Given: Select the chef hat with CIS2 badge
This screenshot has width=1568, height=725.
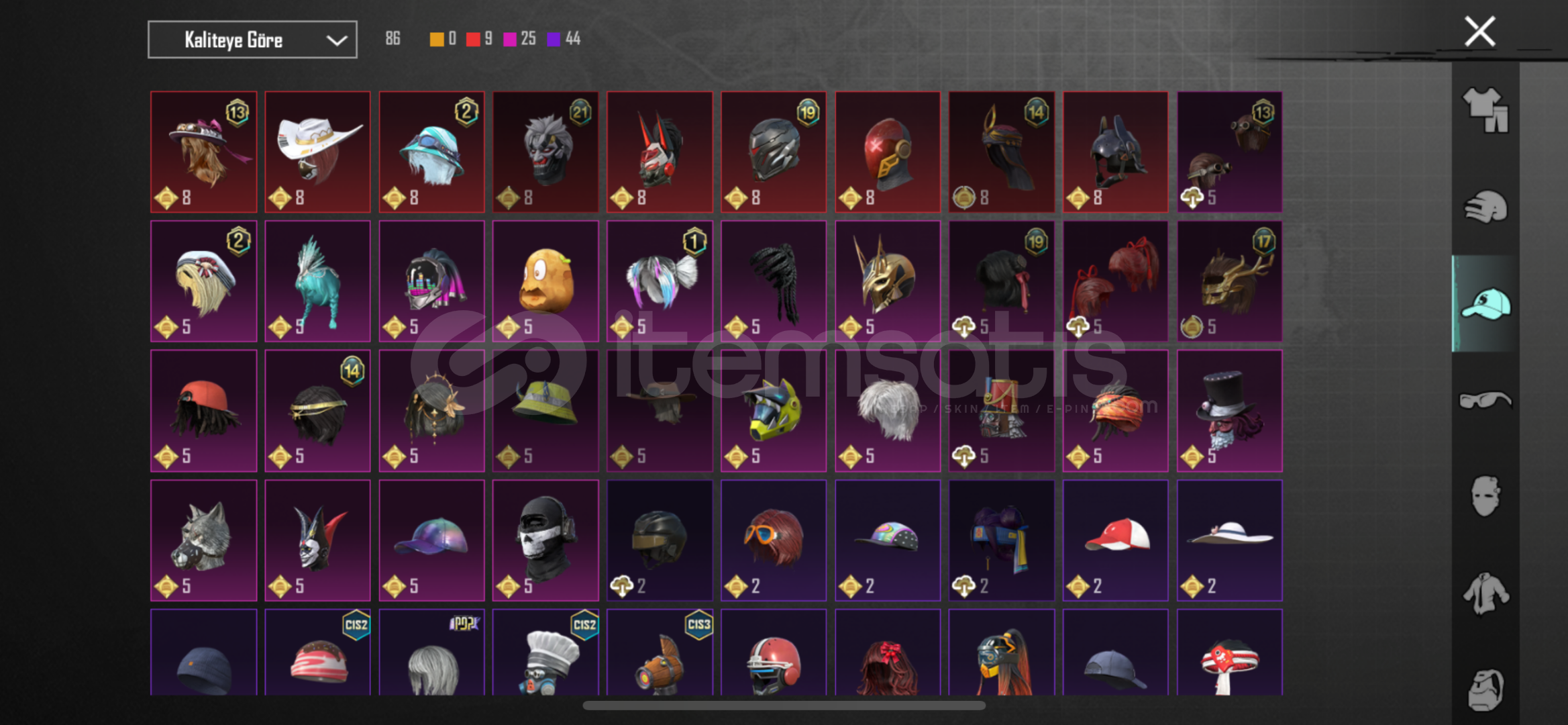Looking at the screenshot, I should point(545,652).
